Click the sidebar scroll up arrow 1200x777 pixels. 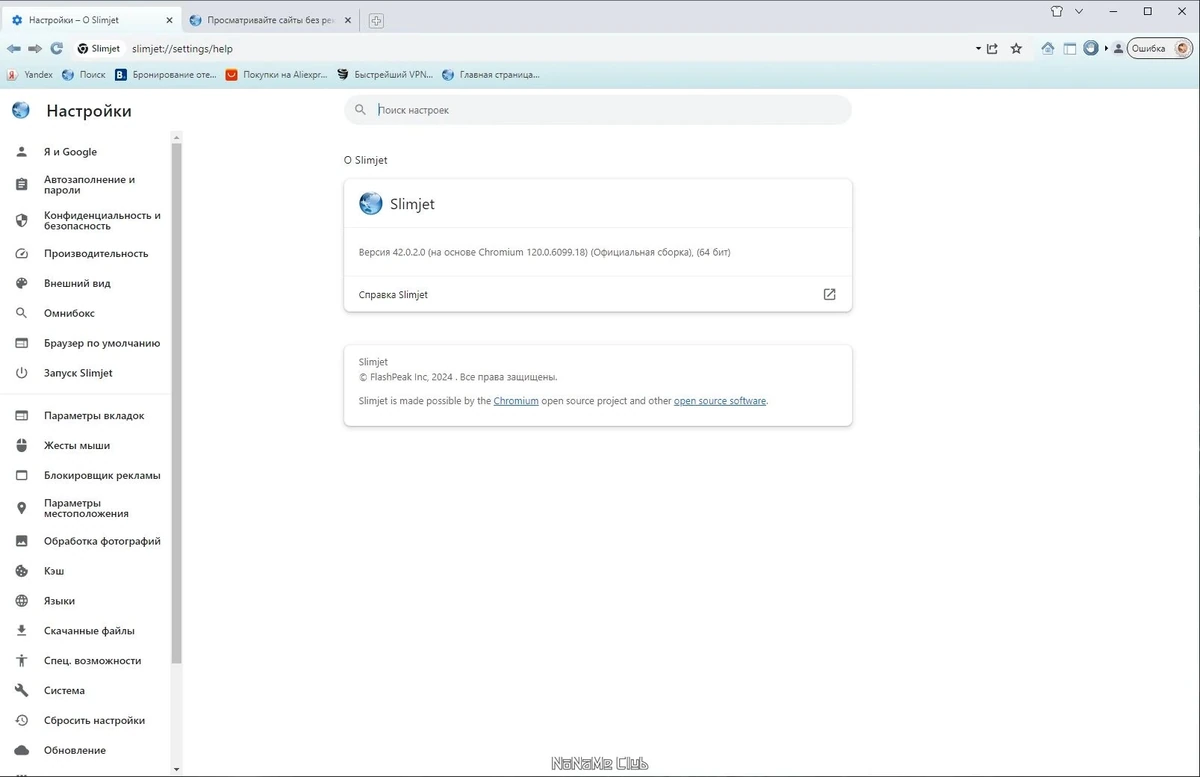point(177,137)
